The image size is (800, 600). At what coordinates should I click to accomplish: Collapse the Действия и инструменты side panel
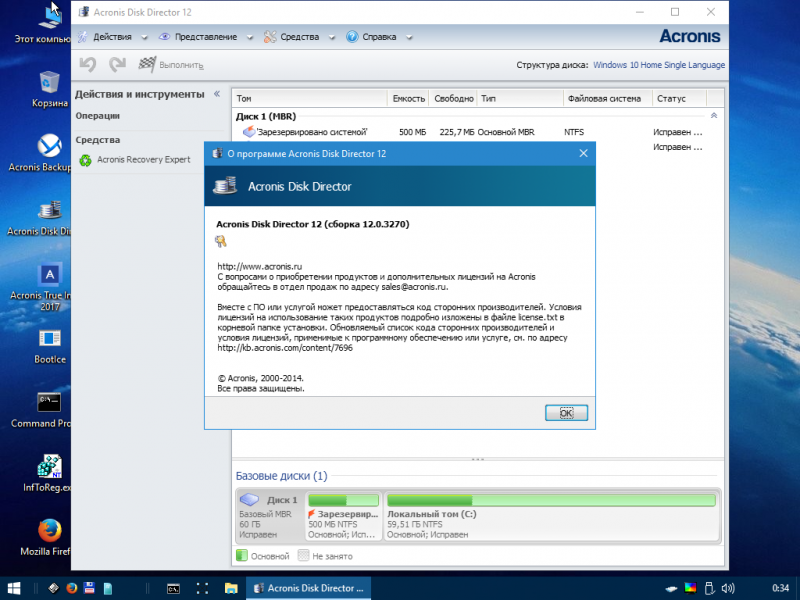tap(217, 94)
